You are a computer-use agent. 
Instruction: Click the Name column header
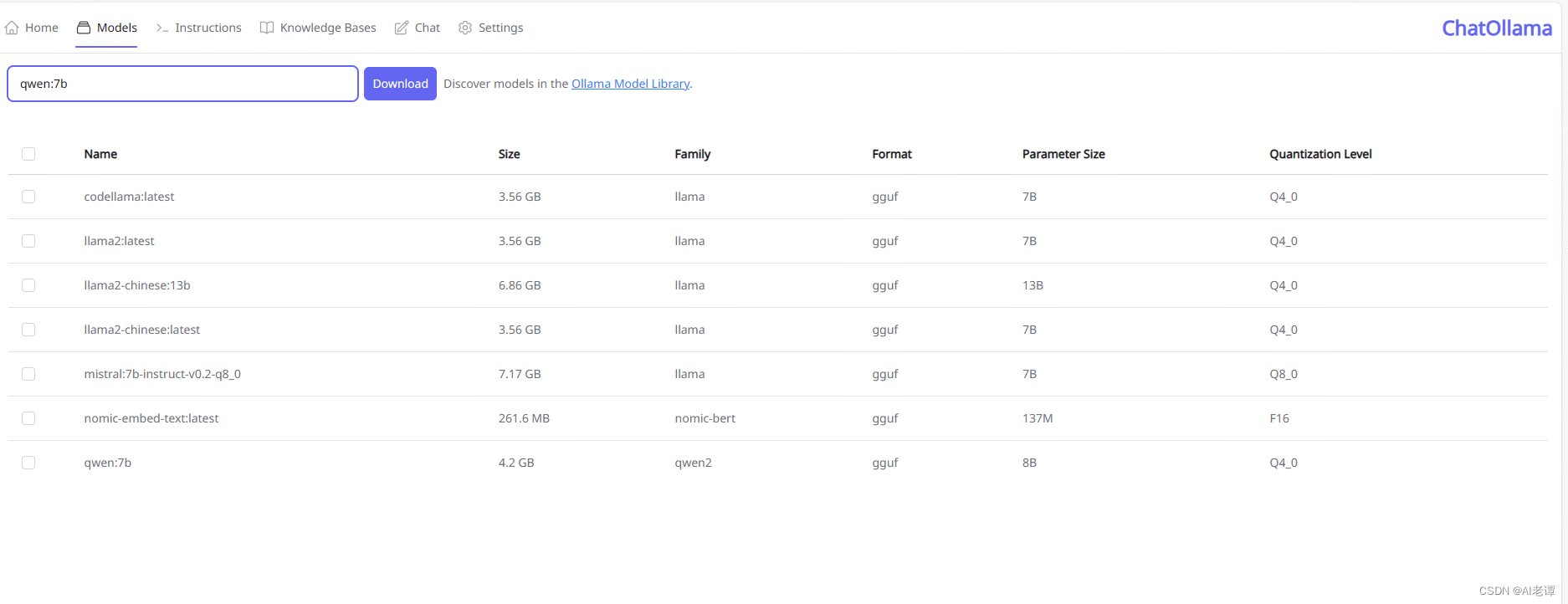(100, 154)
